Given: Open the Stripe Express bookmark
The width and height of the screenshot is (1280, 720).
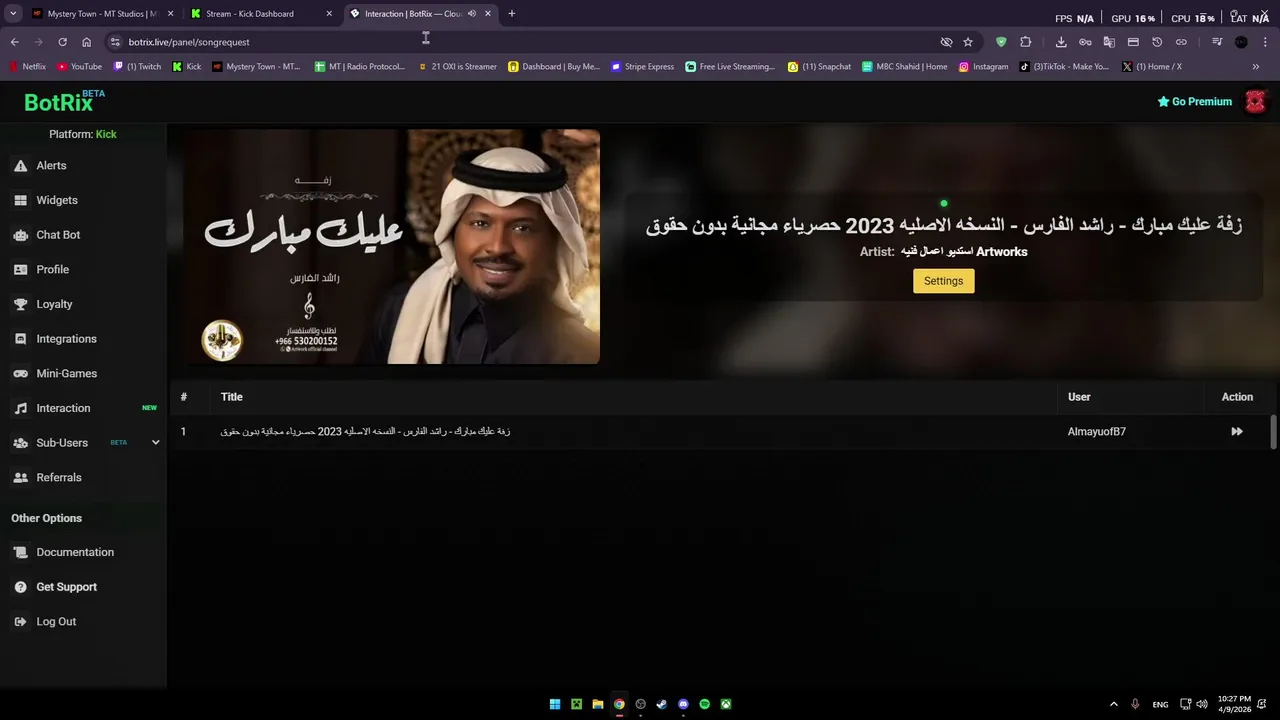Looking at the screenshot, I should (x=643, y=67).
